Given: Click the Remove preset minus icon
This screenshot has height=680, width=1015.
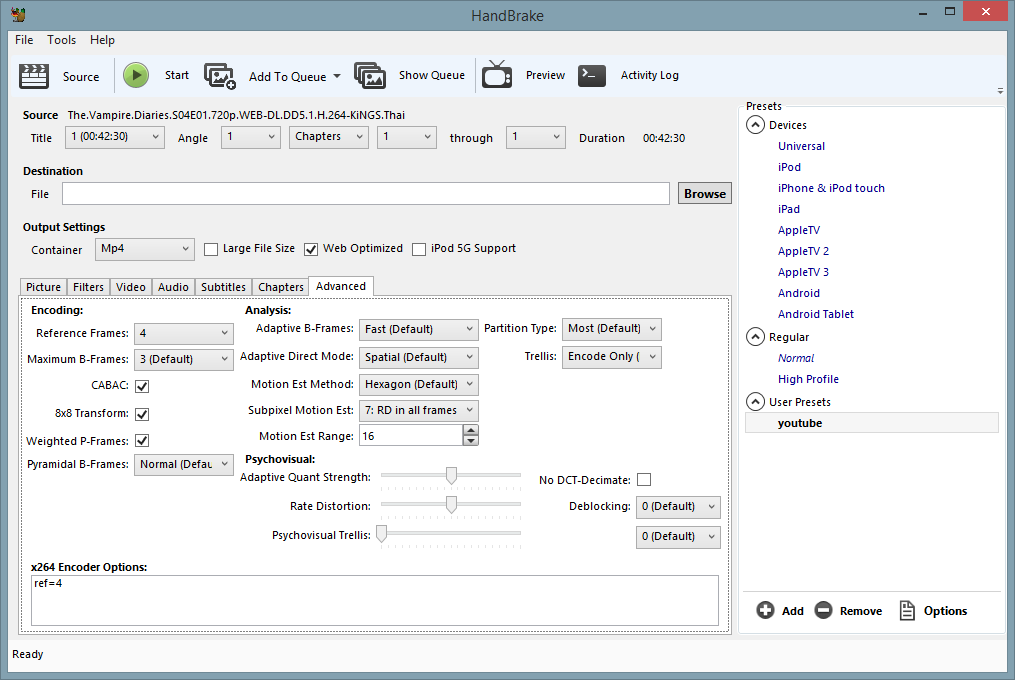Looking at the screenshot, I should (824, 611).
